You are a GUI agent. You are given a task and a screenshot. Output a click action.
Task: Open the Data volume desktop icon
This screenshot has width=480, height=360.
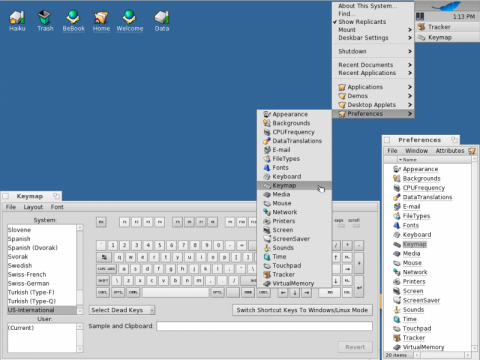click(x=162, y=21)
